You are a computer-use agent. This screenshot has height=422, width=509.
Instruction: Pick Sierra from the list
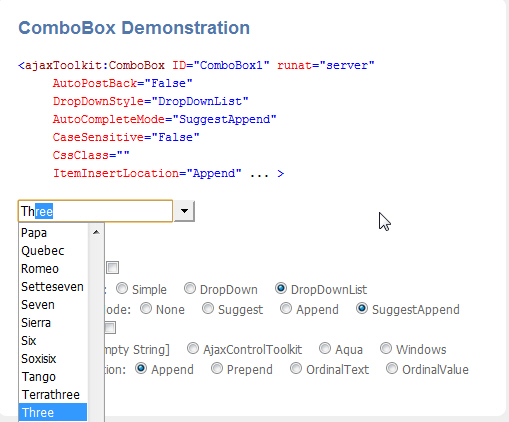[x=53, y=323]
